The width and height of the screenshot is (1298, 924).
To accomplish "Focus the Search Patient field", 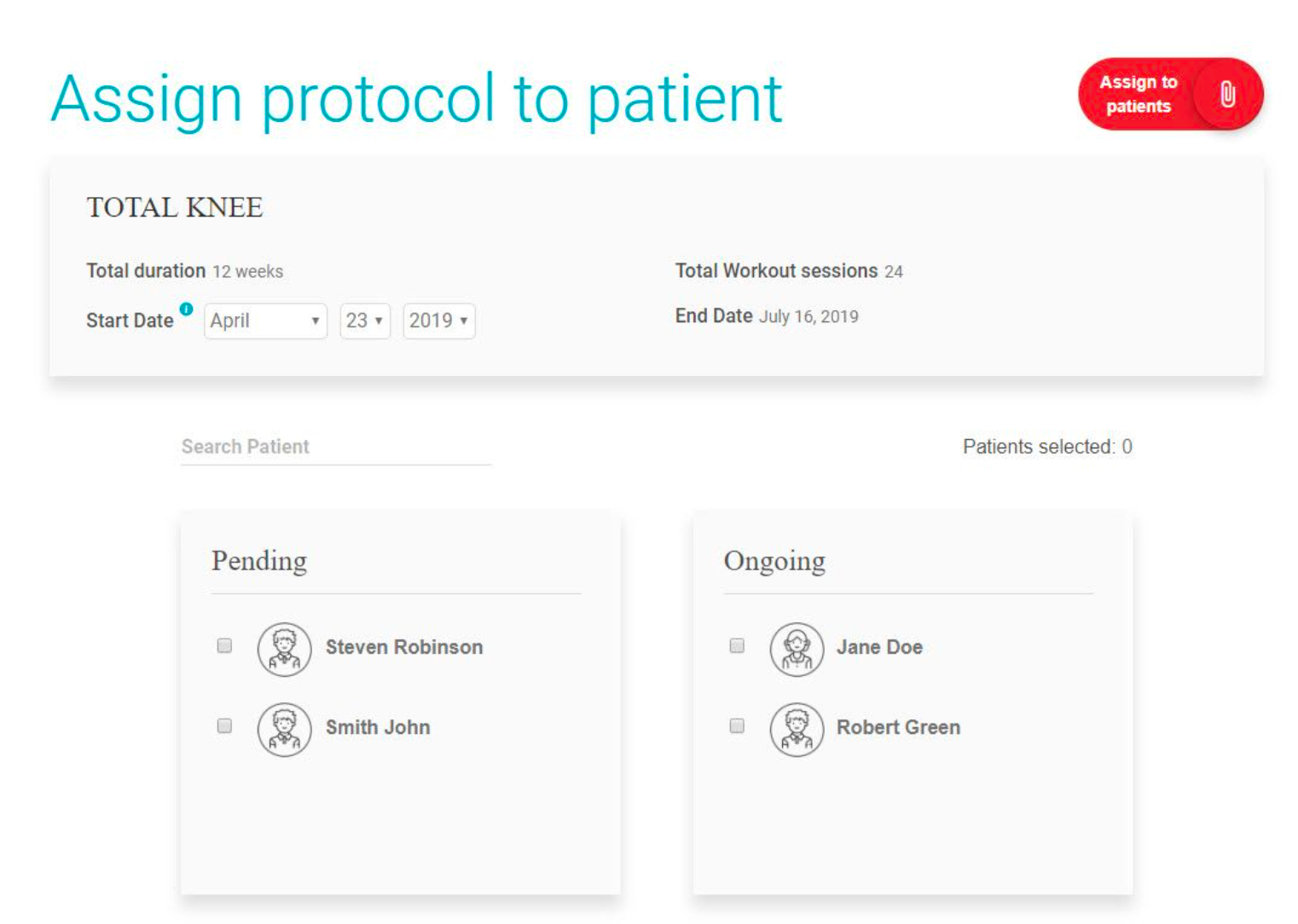I will coord(336,447).
